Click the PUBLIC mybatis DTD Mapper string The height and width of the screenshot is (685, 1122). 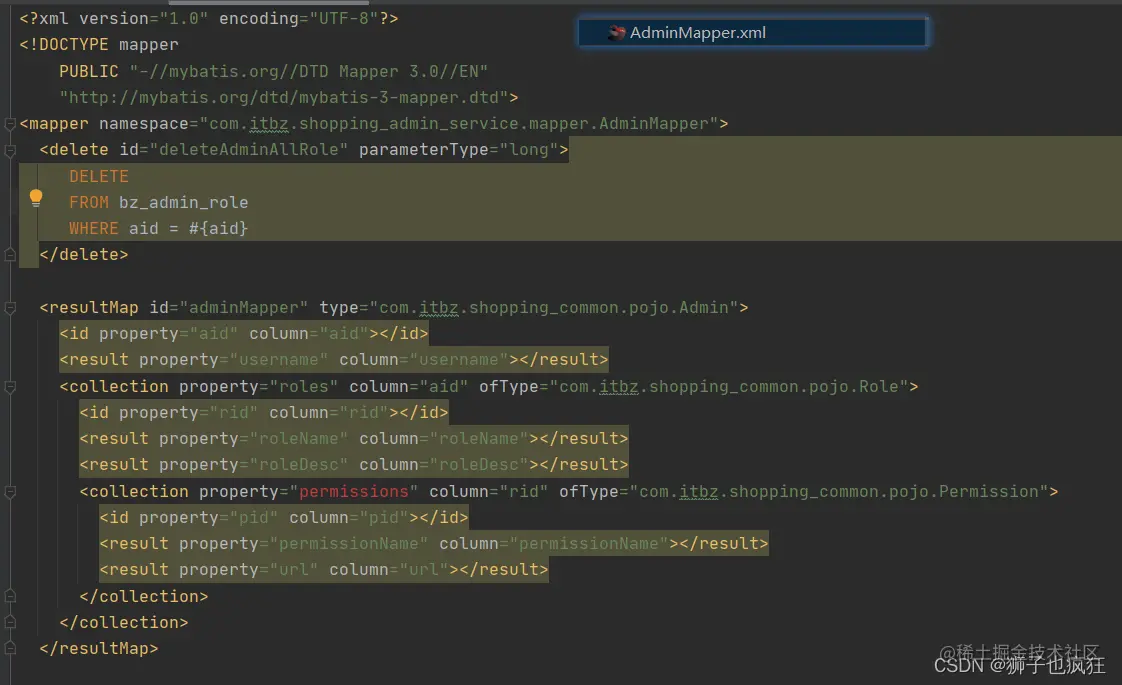(x=308, y=71)
